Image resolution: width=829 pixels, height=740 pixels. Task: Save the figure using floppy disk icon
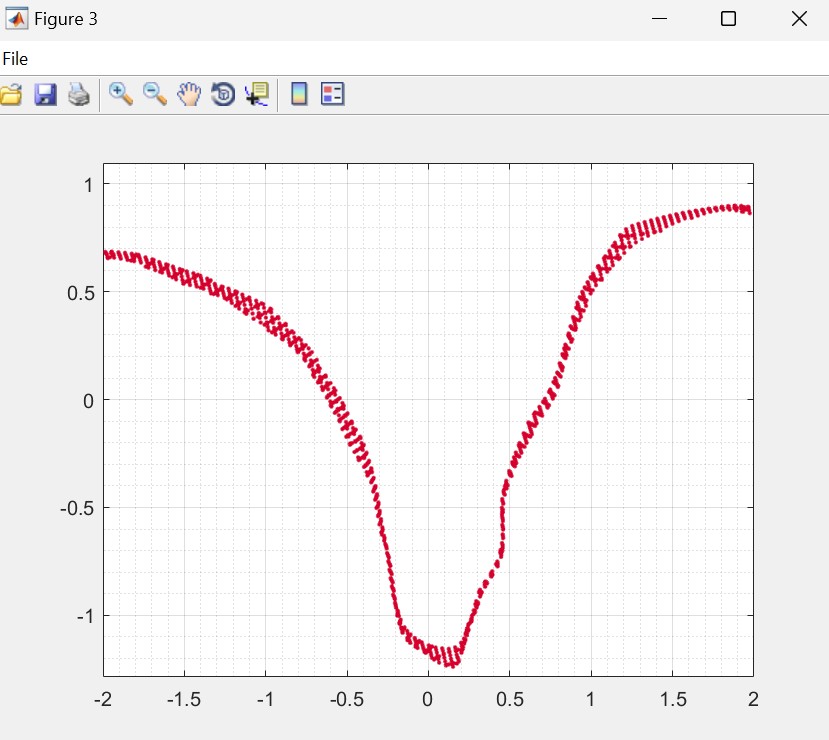[x=45, y=95]
